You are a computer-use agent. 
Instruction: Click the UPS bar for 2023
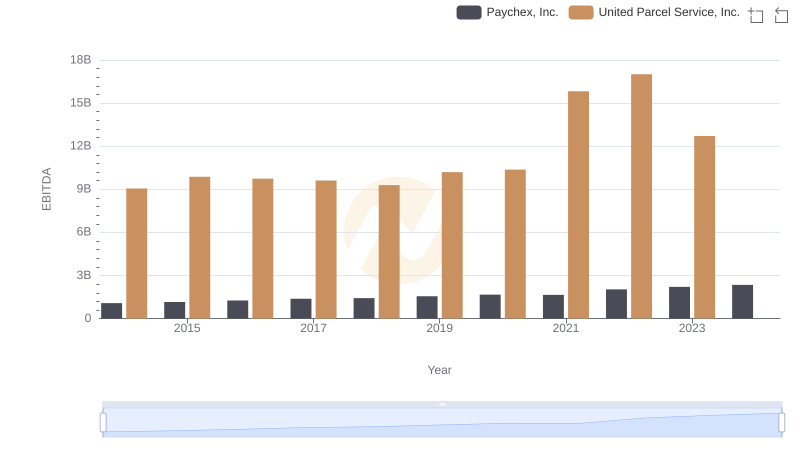[x=705, y=227]
